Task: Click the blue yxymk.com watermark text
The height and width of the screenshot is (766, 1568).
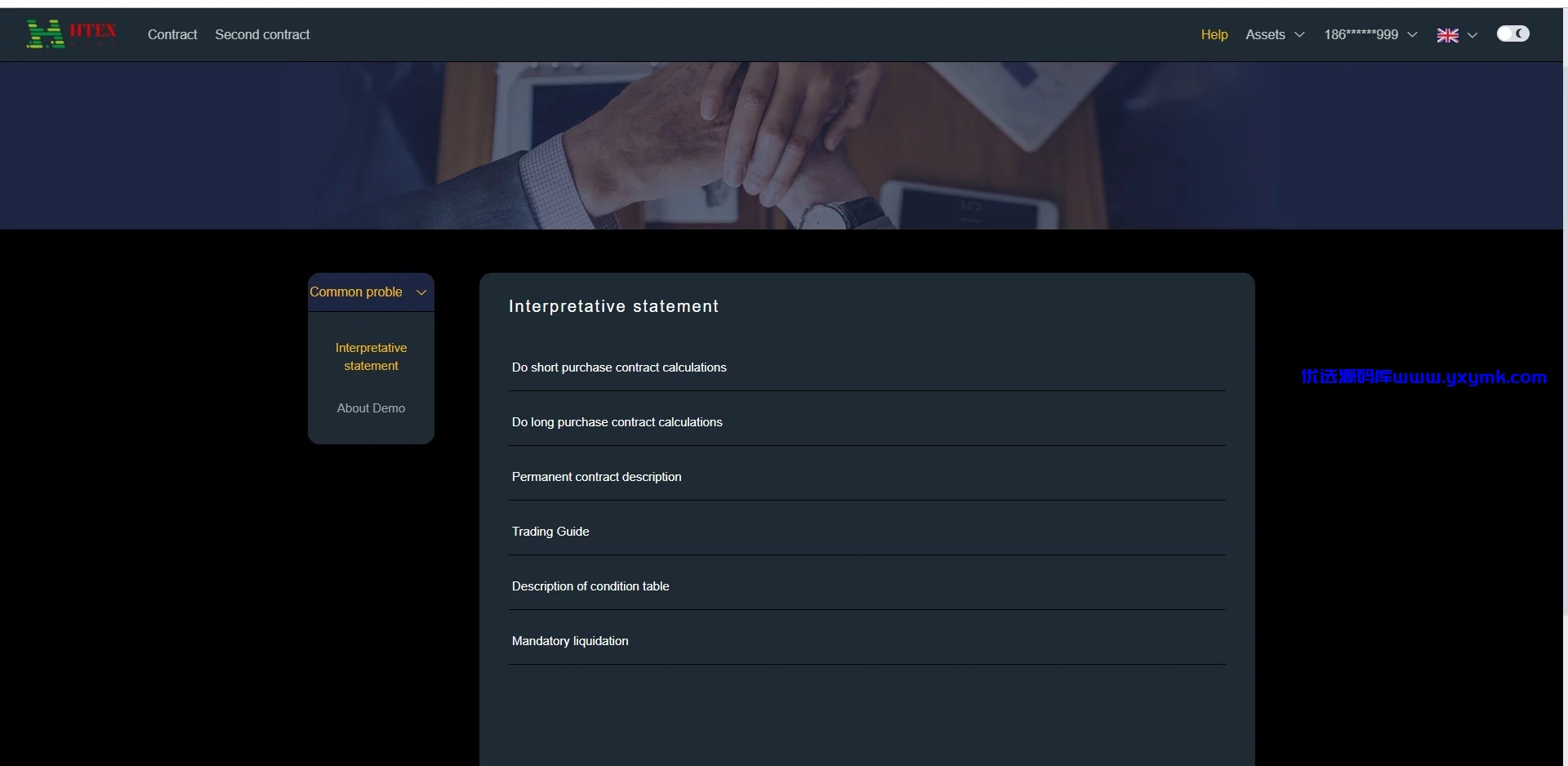Action: (x=1423, y=376)
